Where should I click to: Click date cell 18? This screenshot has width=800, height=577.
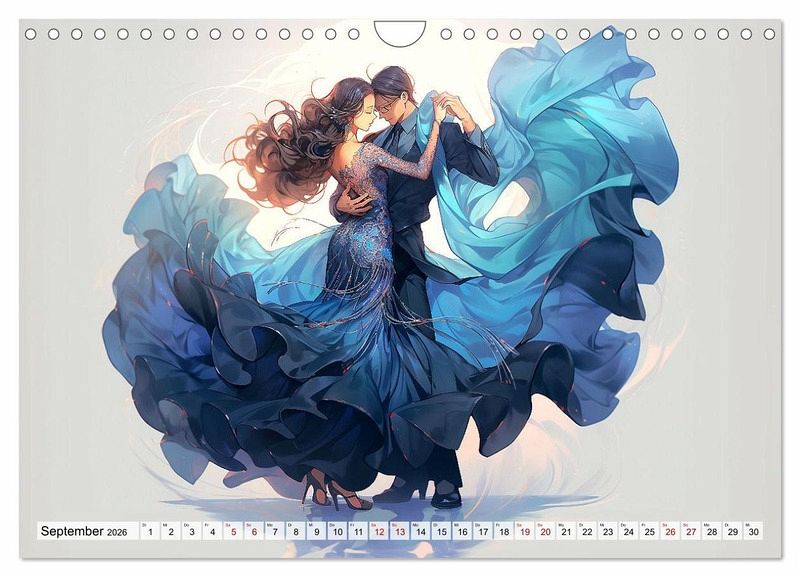(504, 531)
